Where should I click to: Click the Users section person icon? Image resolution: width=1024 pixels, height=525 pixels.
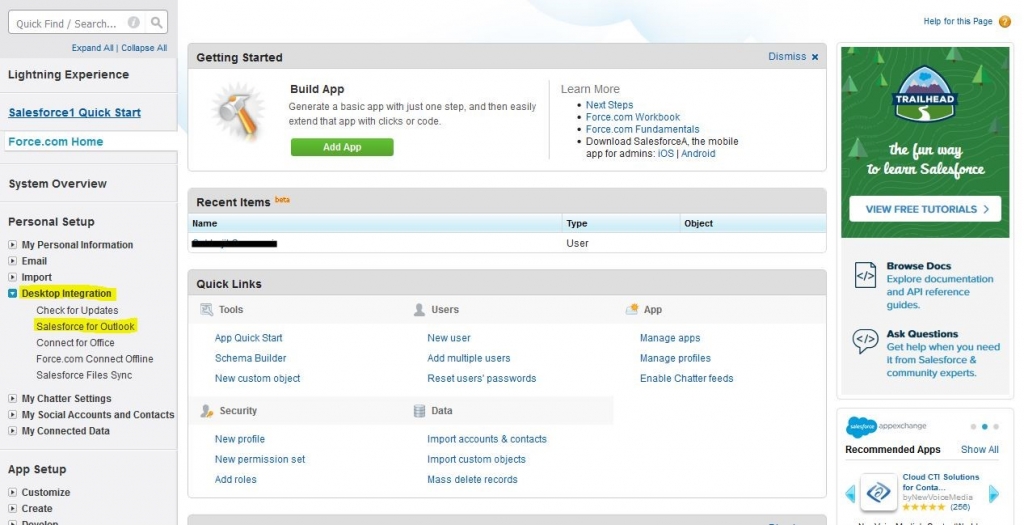coord(419,310)
